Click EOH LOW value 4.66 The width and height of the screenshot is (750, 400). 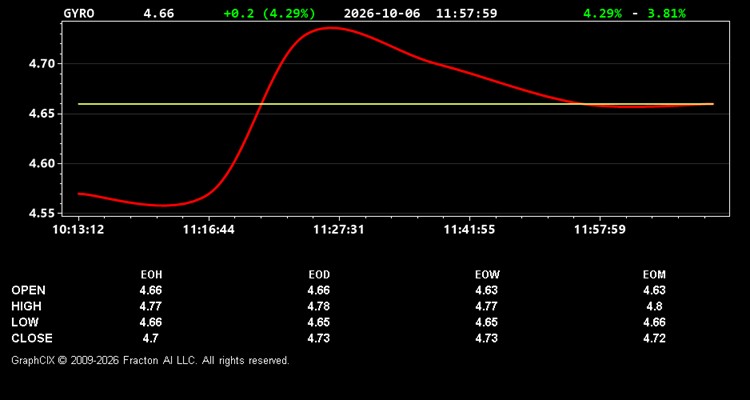point(151,322)
